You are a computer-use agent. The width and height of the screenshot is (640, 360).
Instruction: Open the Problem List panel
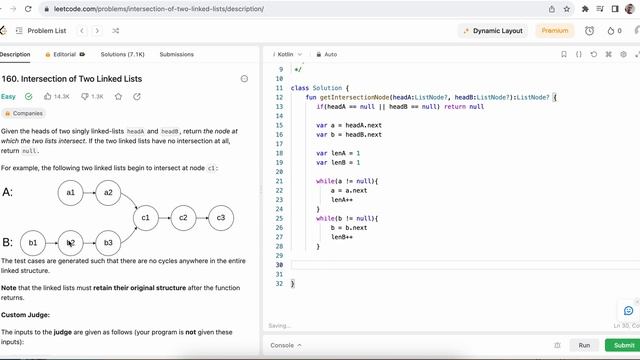(41, 31)
